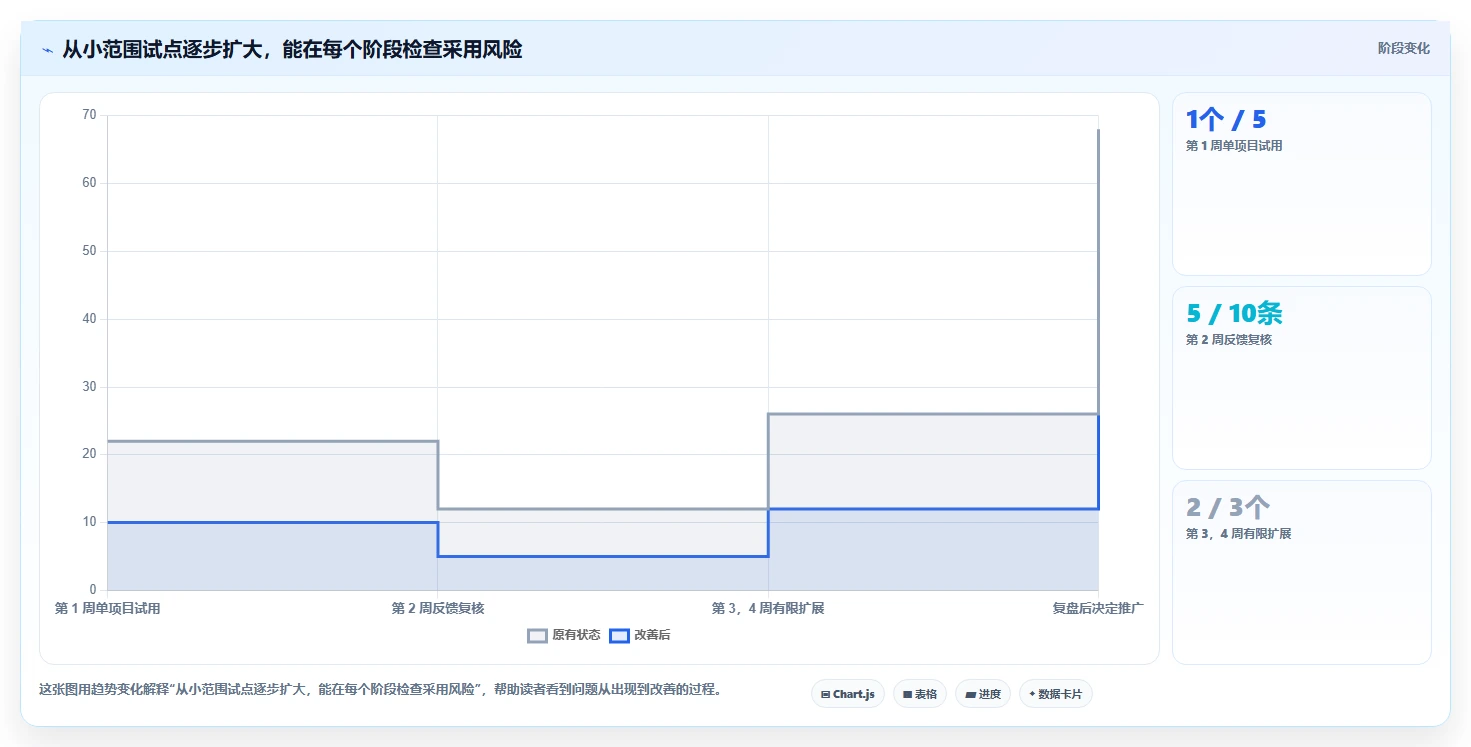Click the 第 3、4 周有限扩展 card subtitle
This screenshot has height=747, width=1471.
click(x=1239, y=534)
